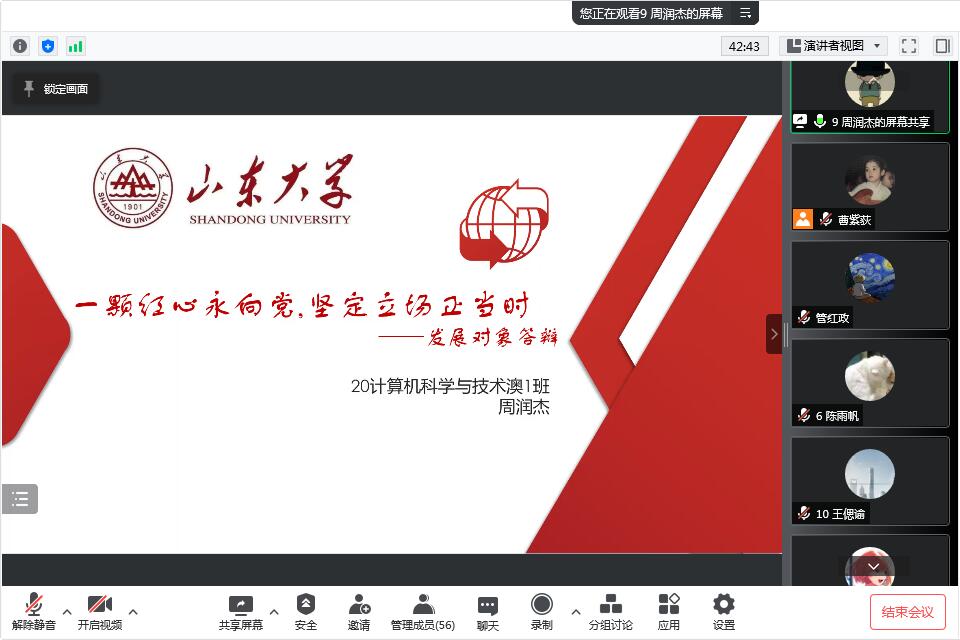Image resolution: width=960 pixels, height=640 pixels.
Task: Expand video options arrow beside 开启视频
Action: 133,612
